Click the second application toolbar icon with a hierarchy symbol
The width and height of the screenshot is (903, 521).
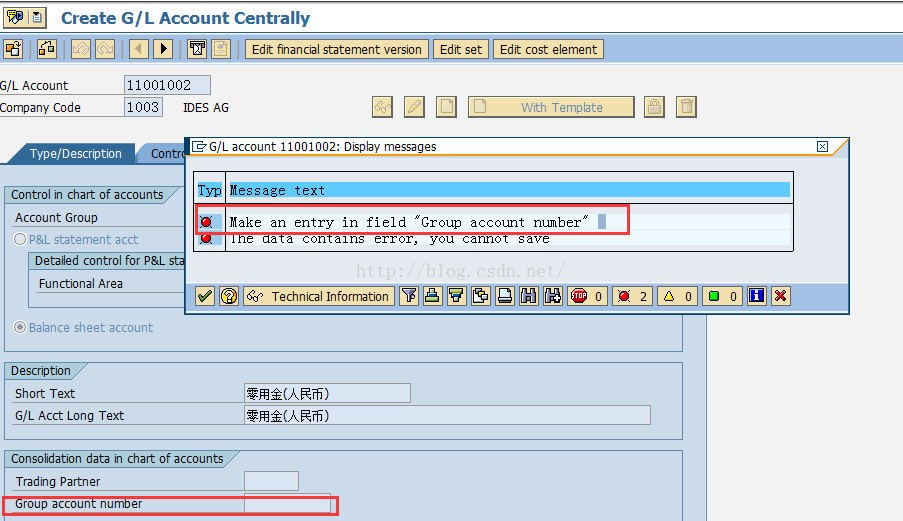[x=47, y=49]
